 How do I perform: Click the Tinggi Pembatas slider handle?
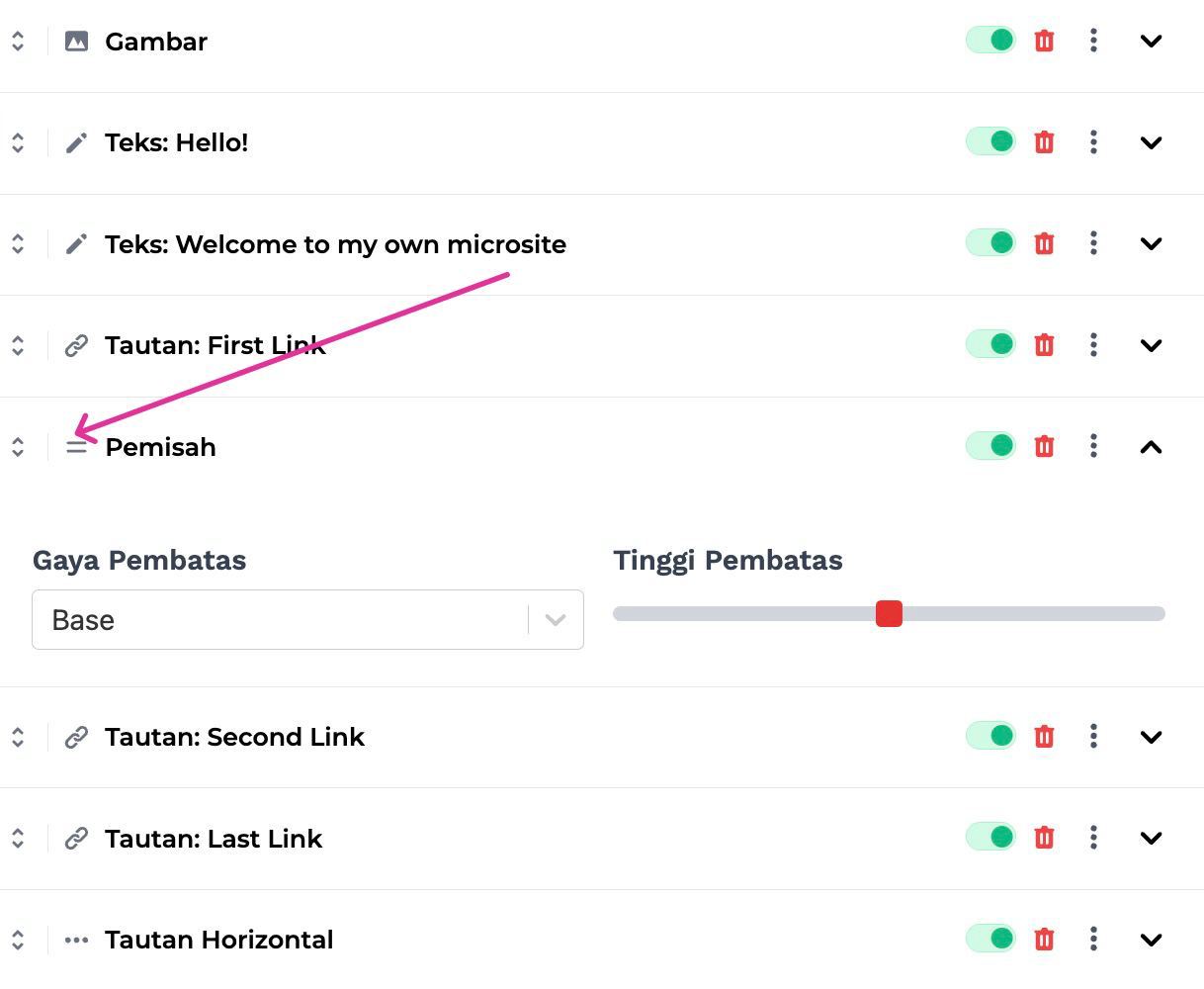tap(889, 614)
